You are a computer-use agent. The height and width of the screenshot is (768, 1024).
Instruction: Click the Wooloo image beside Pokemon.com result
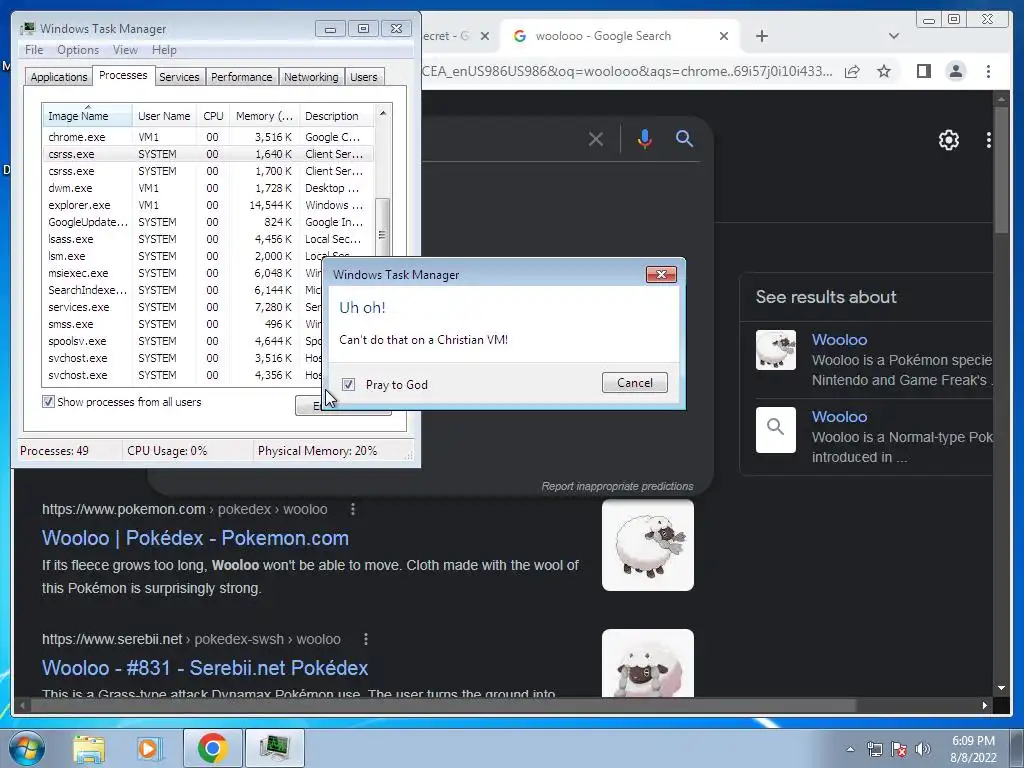(648, 545)
